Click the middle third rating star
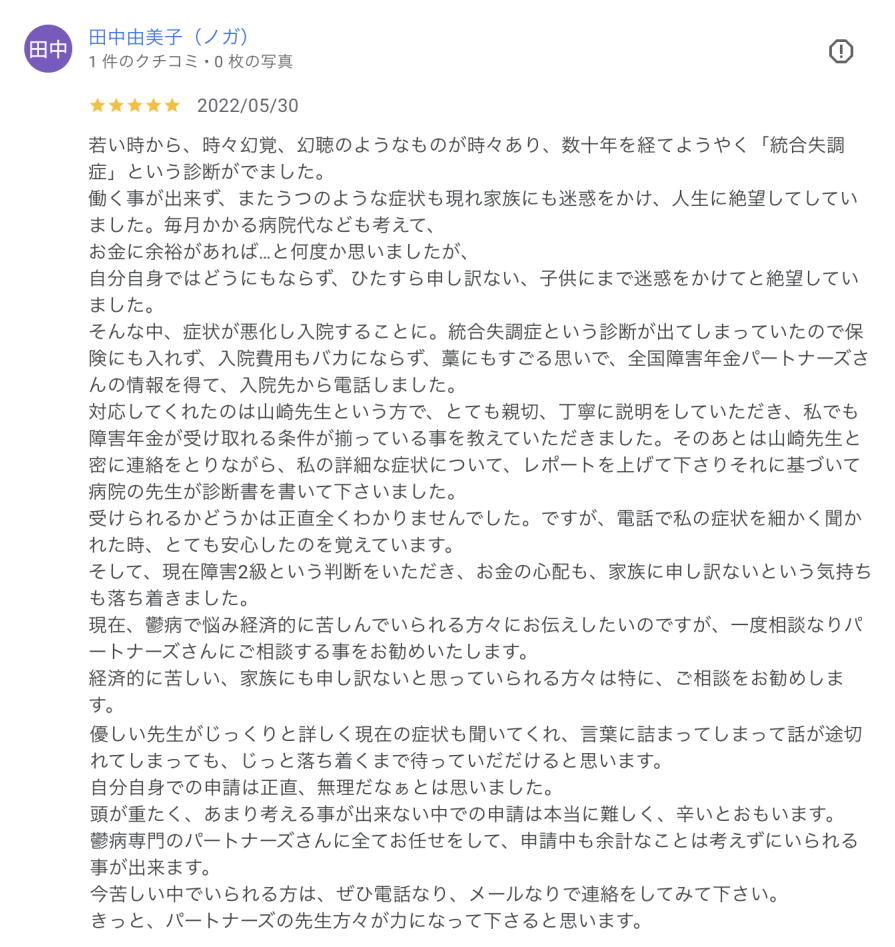 tap(135, 106)
